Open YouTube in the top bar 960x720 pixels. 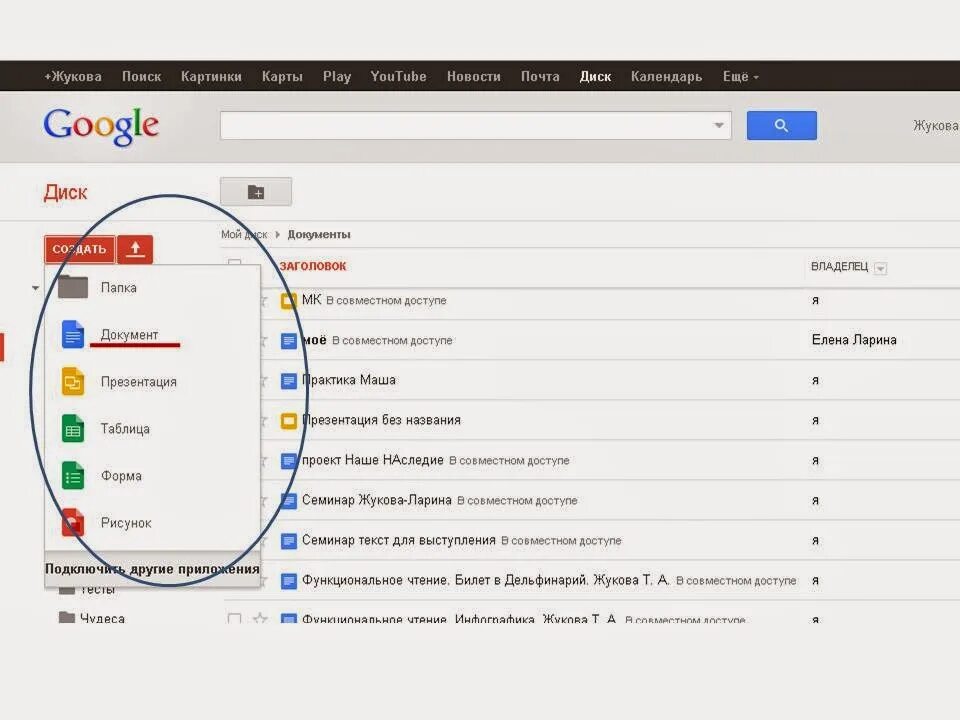point(399,77)
